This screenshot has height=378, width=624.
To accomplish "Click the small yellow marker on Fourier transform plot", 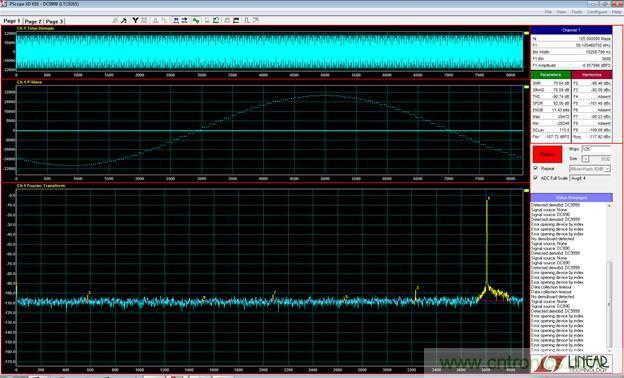I will [x=526, y=191].
